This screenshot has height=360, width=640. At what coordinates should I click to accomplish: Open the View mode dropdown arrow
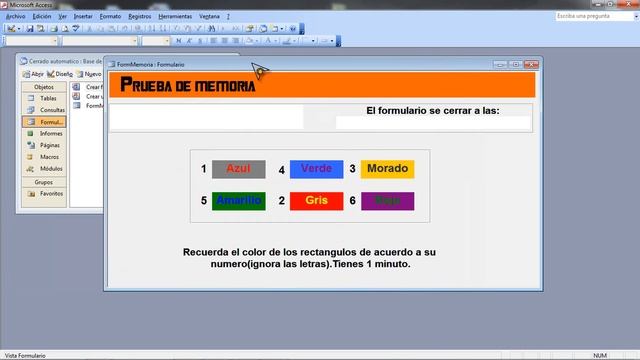click(19, 29)
